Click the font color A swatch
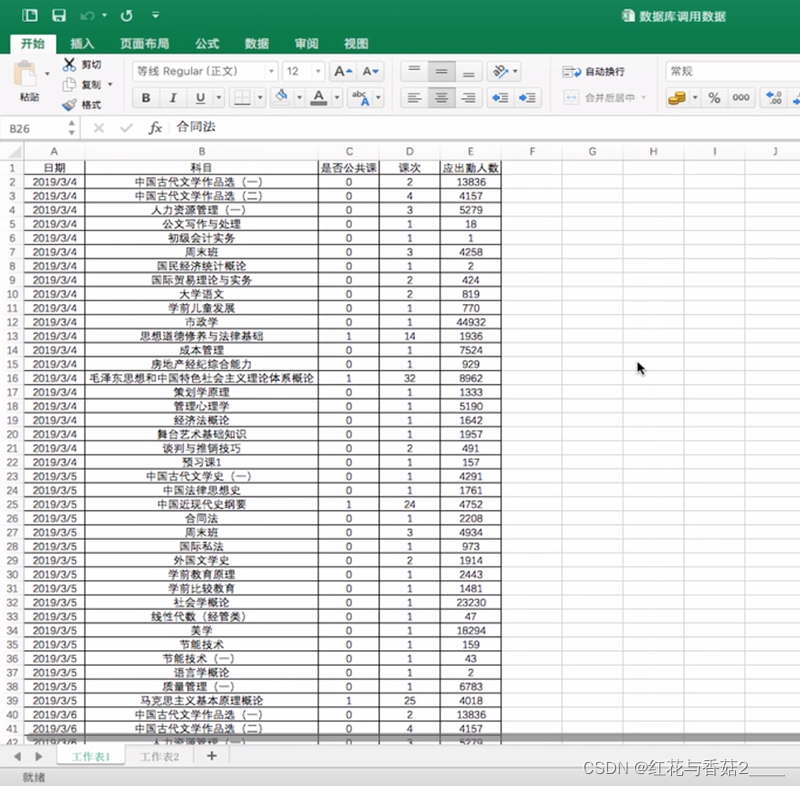 click(318, 97)
